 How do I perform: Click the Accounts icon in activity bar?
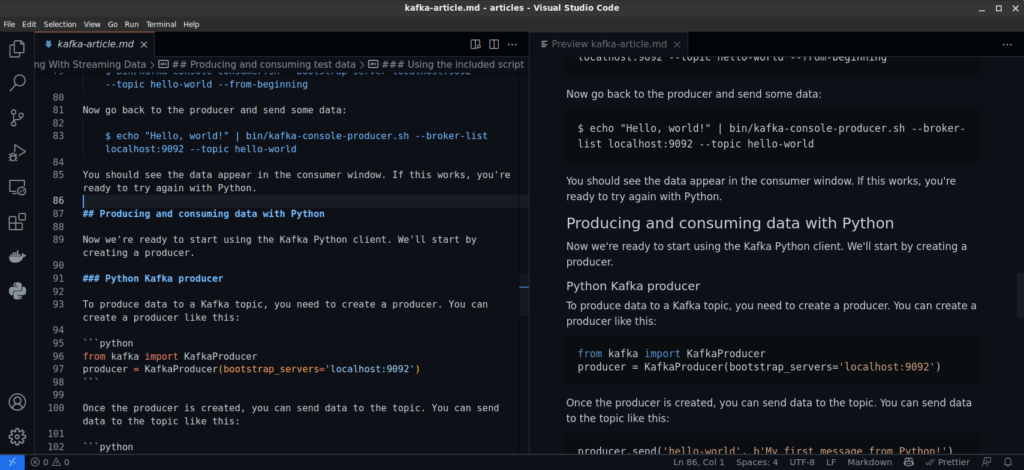[x=17, y=402]
